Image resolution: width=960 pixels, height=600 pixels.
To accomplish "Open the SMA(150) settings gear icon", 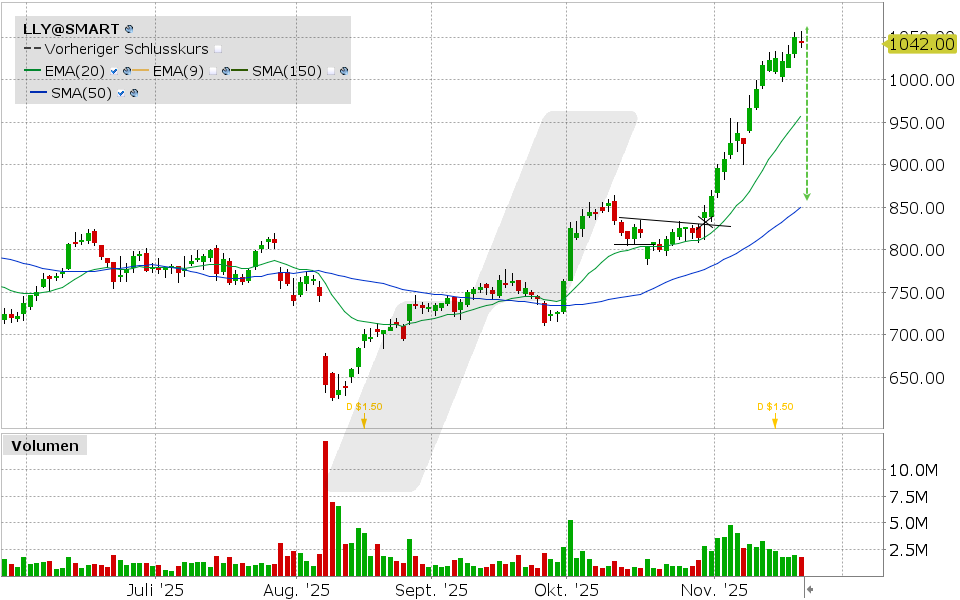I will (x=342, y=71).
